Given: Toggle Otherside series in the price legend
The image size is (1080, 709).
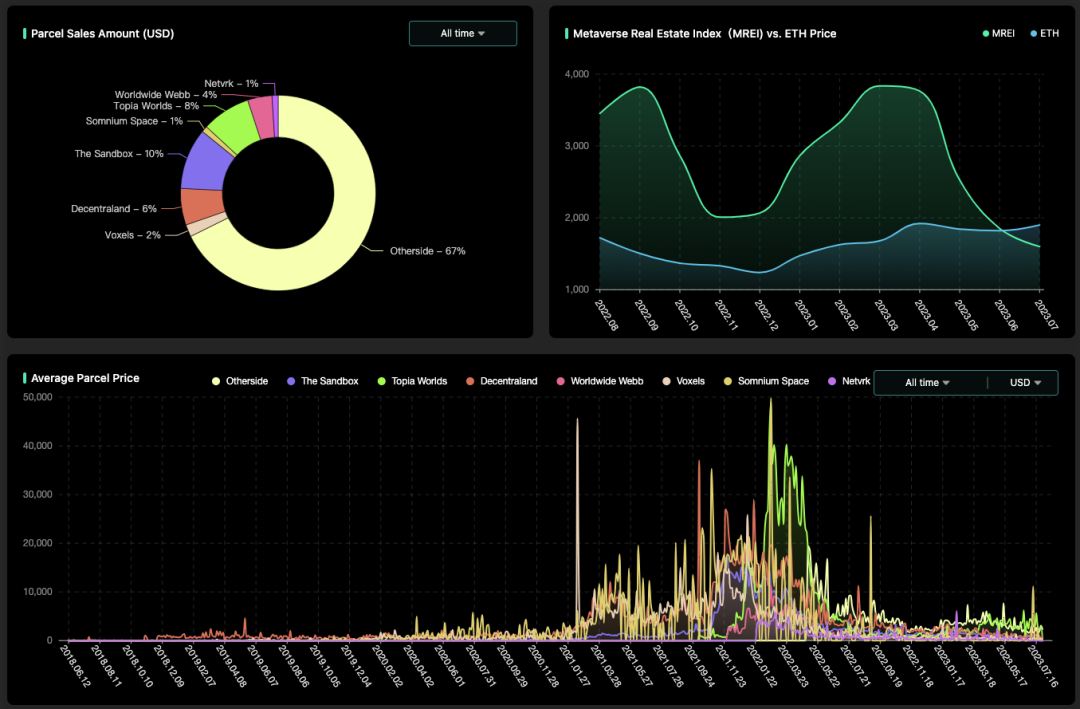Looking at the screenshot, I should pos(240,381).
